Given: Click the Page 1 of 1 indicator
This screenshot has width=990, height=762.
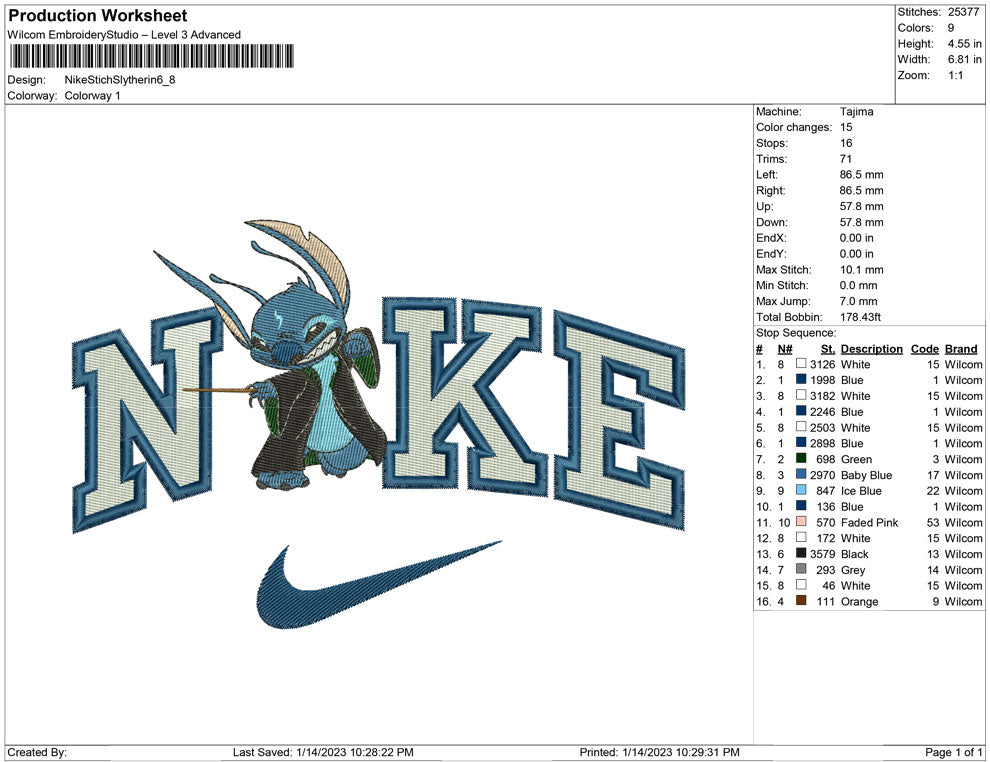Looking at the screenshot, I should tap(953, 752).
